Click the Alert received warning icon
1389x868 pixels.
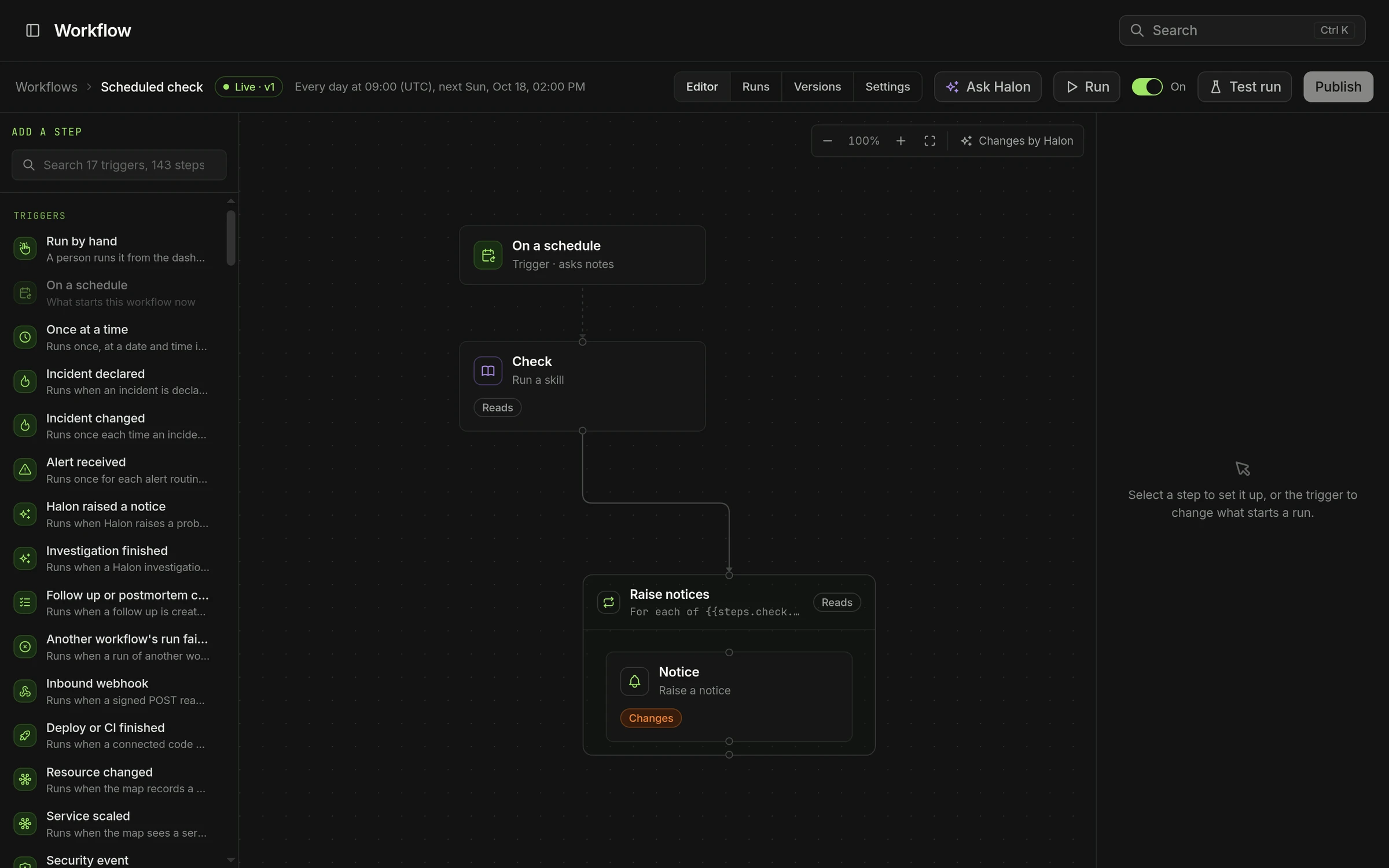pos(25,470)
